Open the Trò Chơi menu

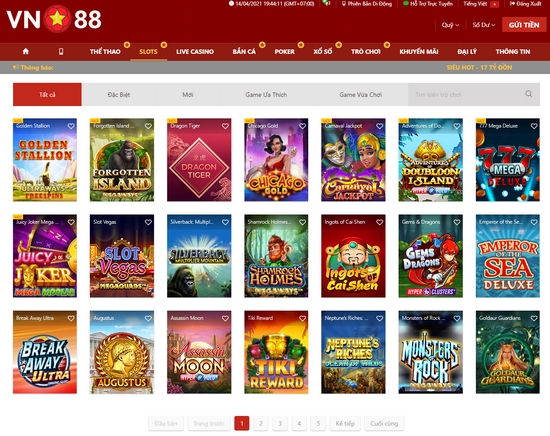coord(366,52)
